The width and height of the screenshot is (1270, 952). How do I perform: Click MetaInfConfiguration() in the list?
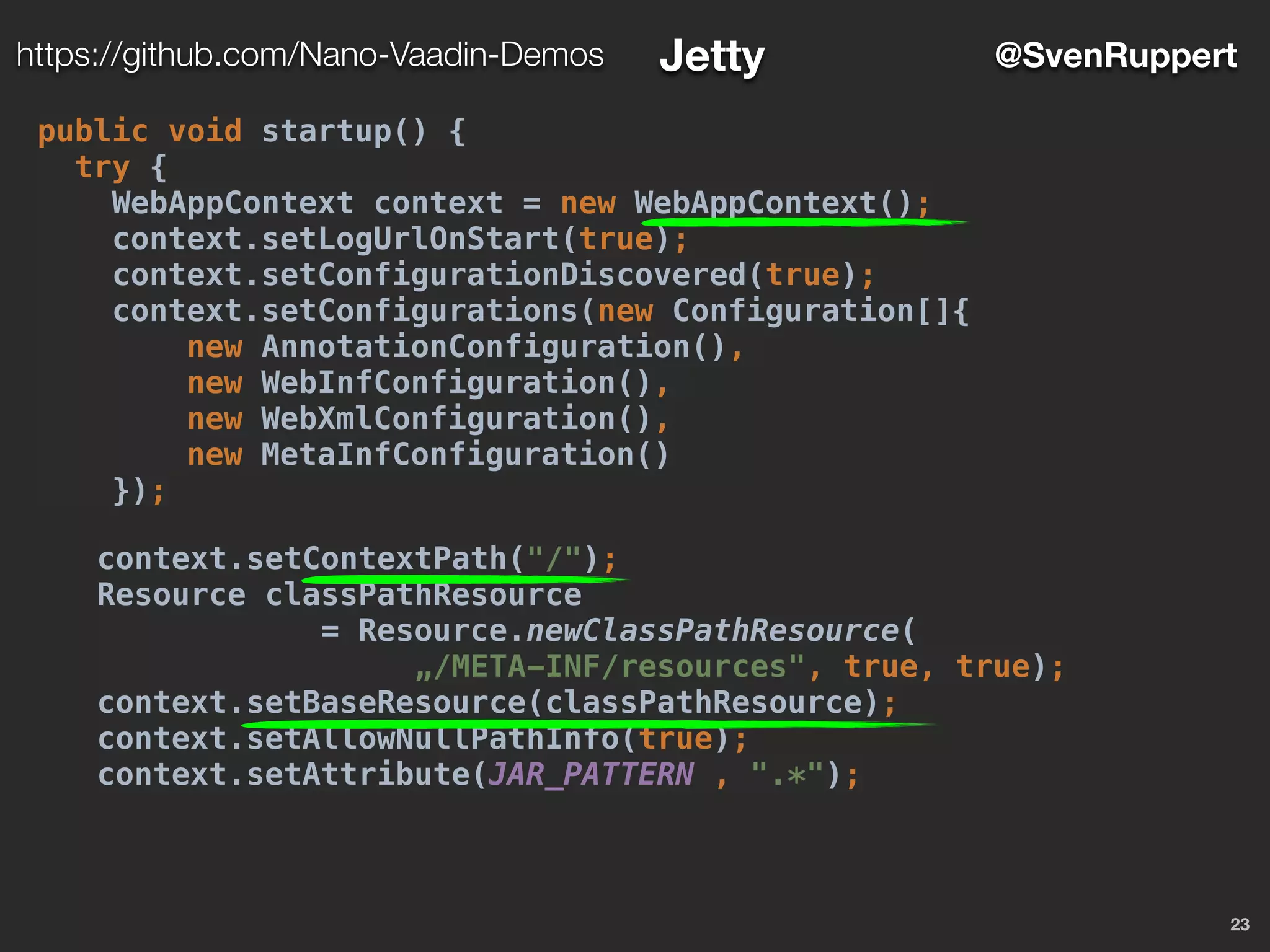tap(465, 455)
